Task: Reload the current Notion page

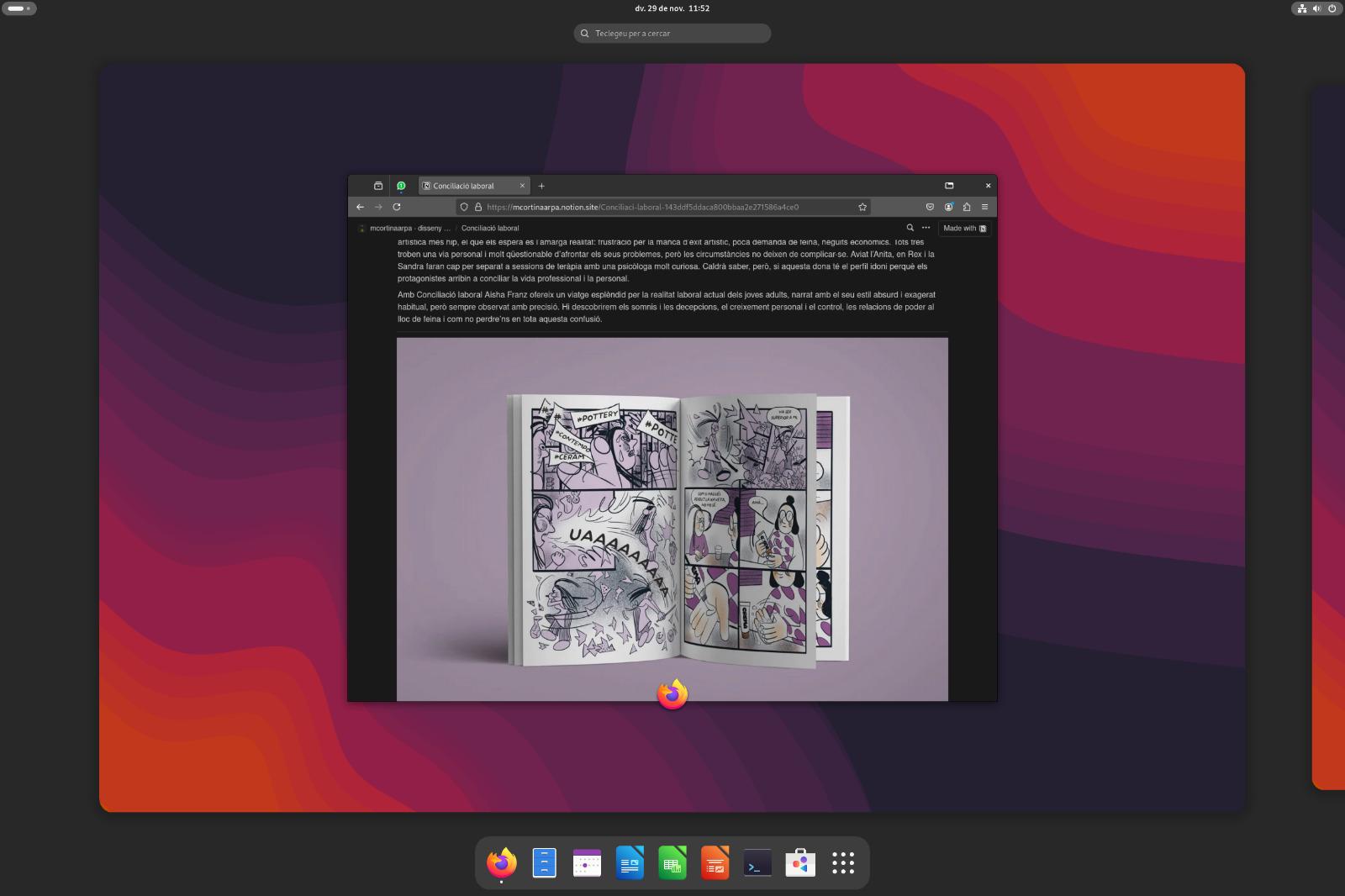Action: [397, 207]
